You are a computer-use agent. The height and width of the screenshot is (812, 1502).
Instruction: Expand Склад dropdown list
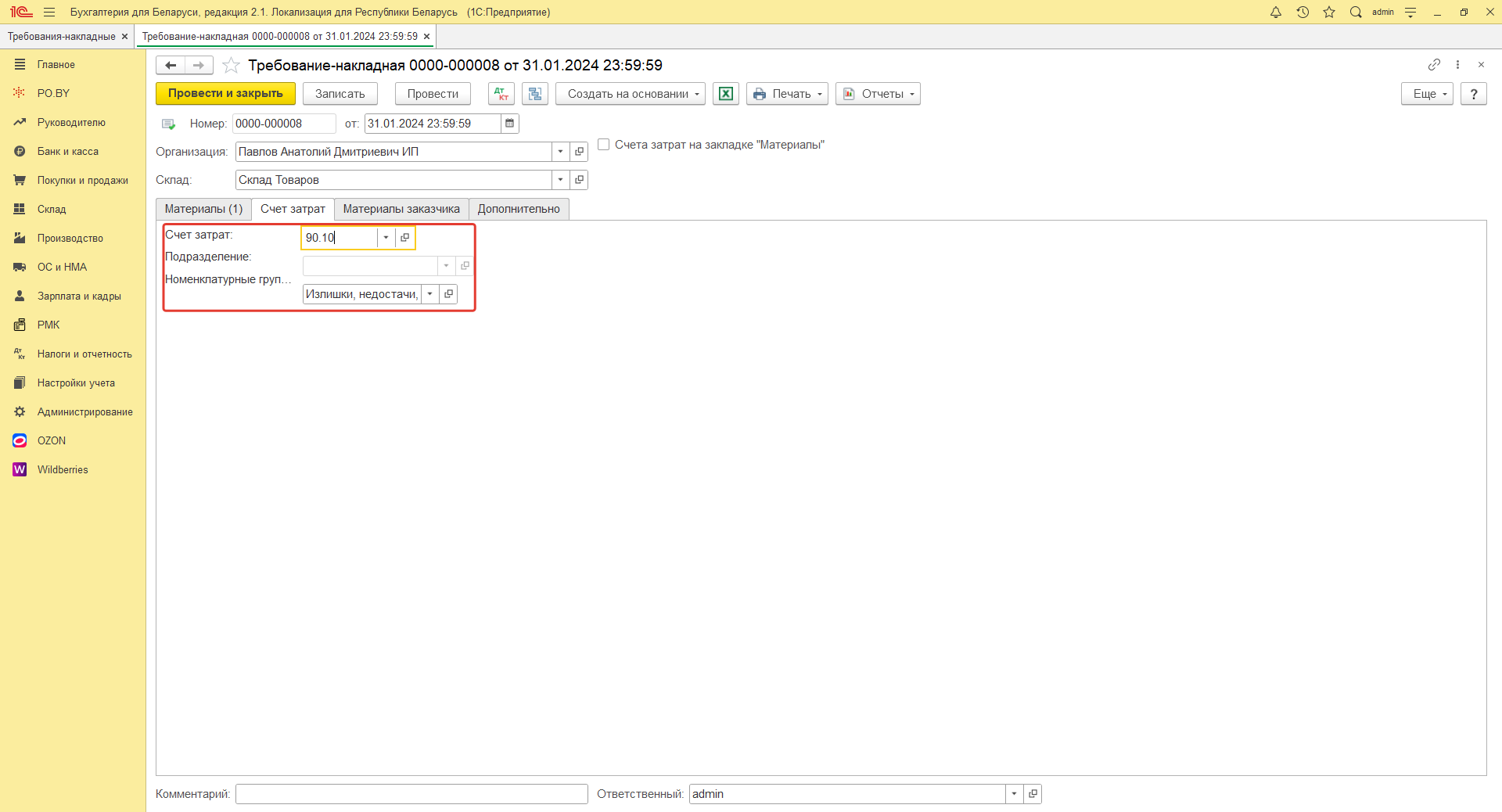point(560,180)
